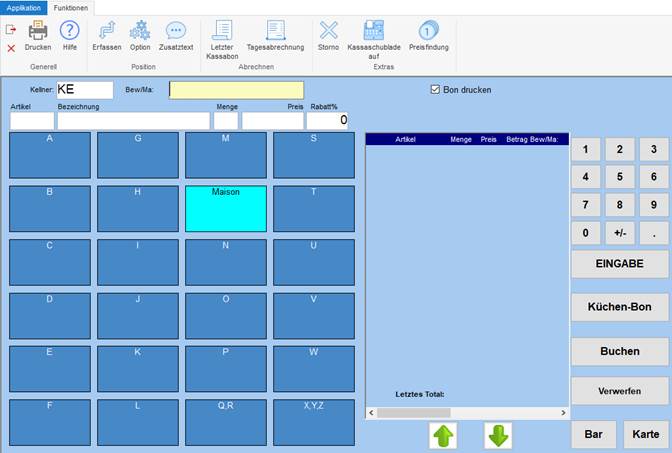Open cash drawer with Kassaschublade auf
Screen dimensions: 672x453
click(373, 33)
